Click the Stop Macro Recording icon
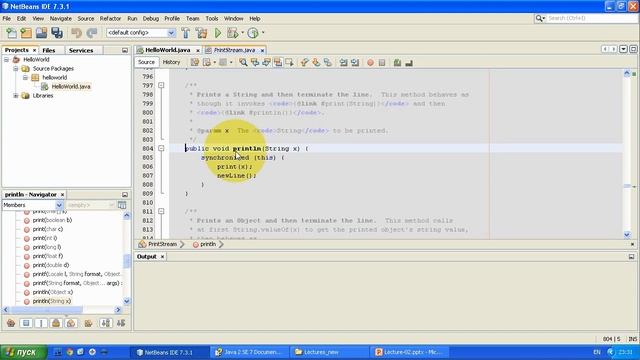Viewport: 640px width, 360px height. pyautogui.click(x=382, y=62)
